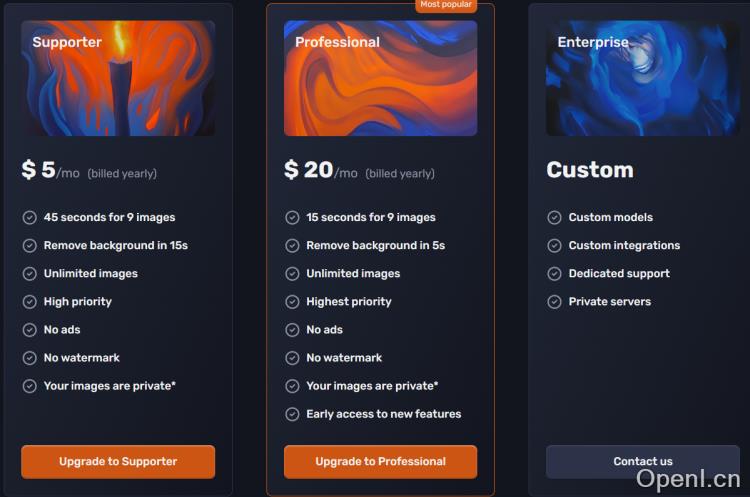Click the Most popular badge
This screenshot has width=750, height=497.
446,5
